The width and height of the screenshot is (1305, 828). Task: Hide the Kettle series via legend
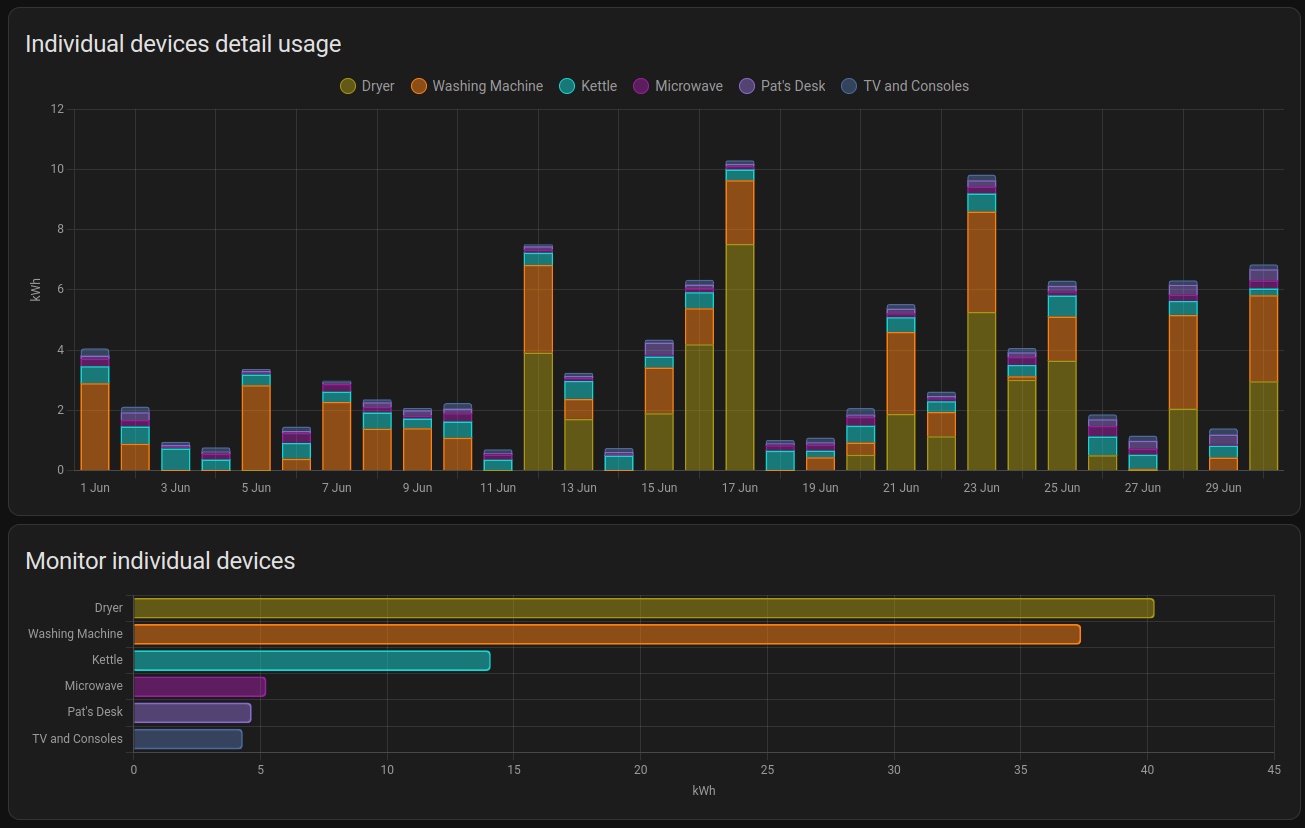[x=588, y=86]
